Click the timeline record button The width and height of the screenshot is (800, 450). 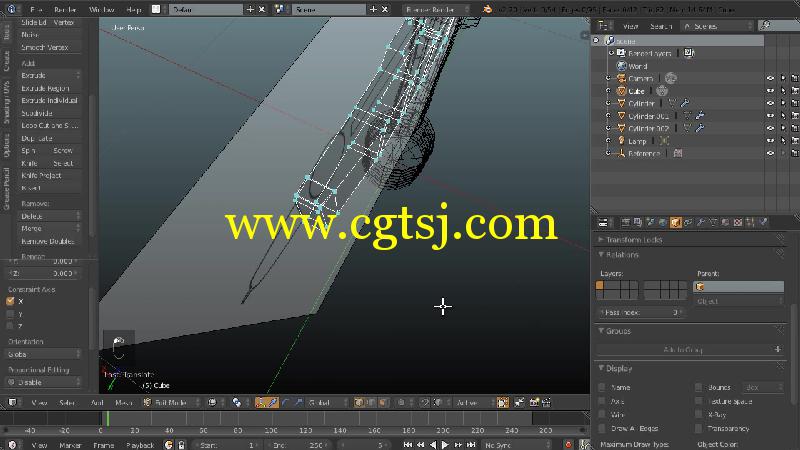(568, 445)
